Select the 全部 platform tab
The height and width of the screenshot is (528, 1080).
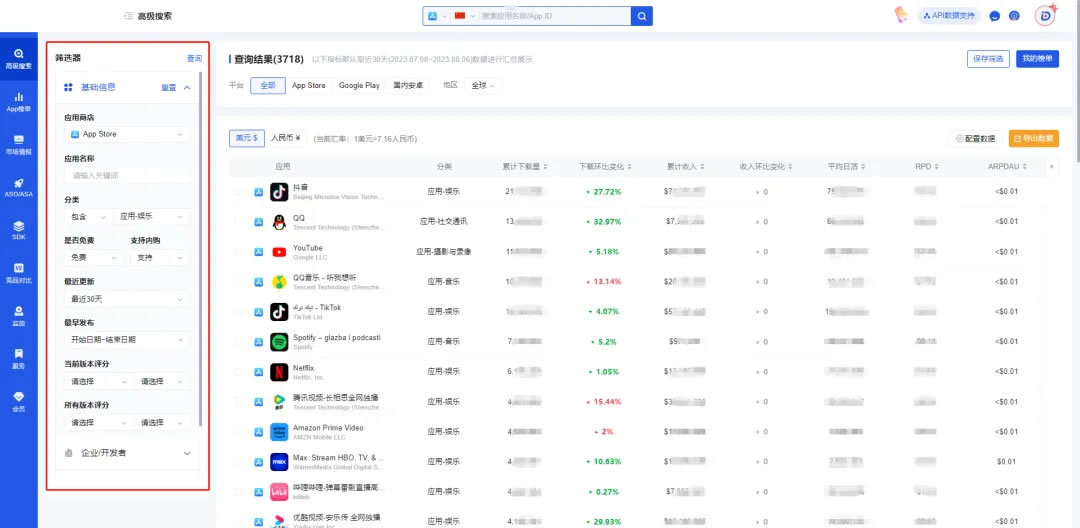click(x=268, y=85)
